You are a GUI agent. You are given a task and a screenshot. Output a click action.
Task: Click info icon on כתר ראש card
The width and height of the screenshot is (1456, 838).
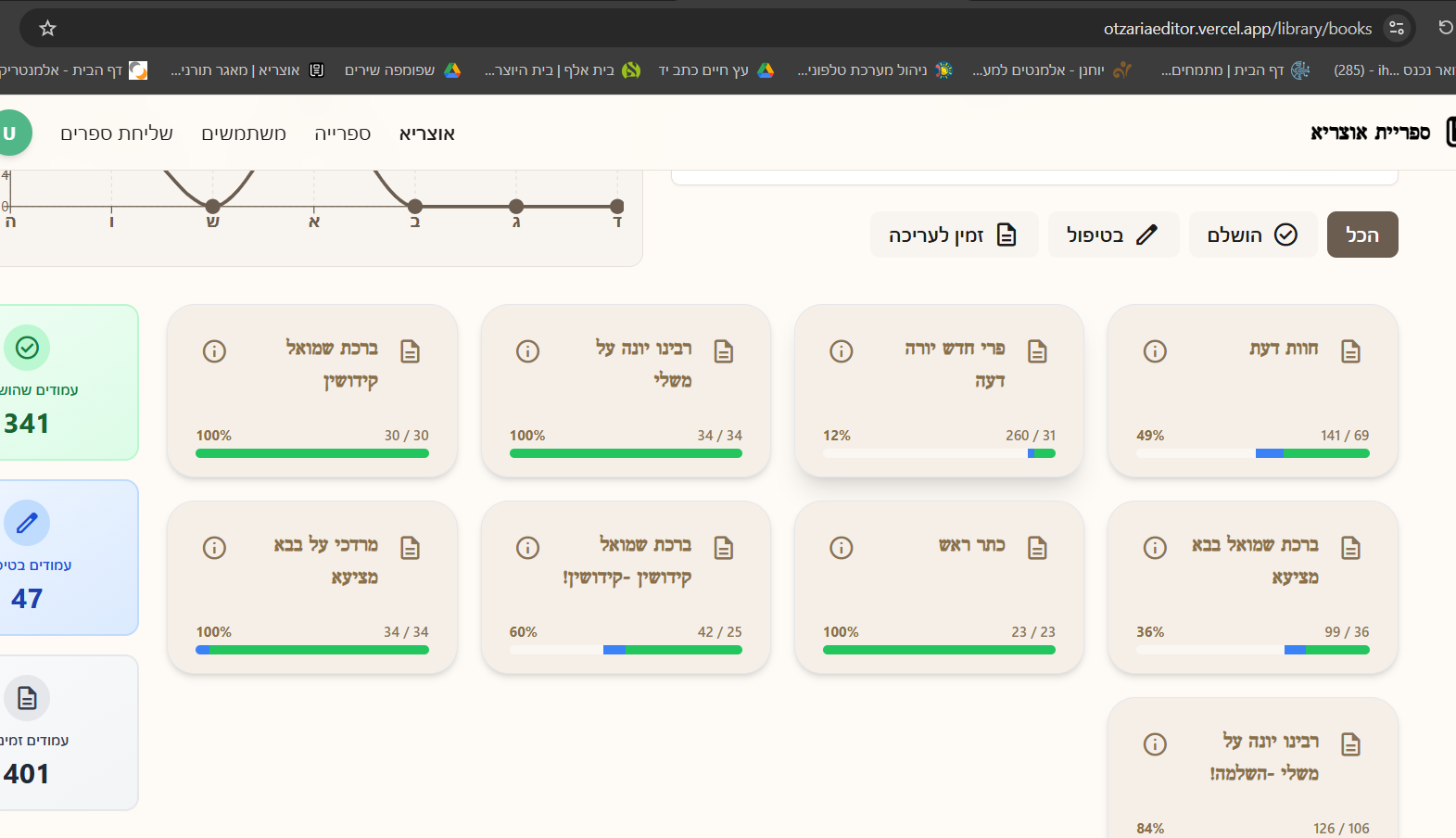point(841,548)
